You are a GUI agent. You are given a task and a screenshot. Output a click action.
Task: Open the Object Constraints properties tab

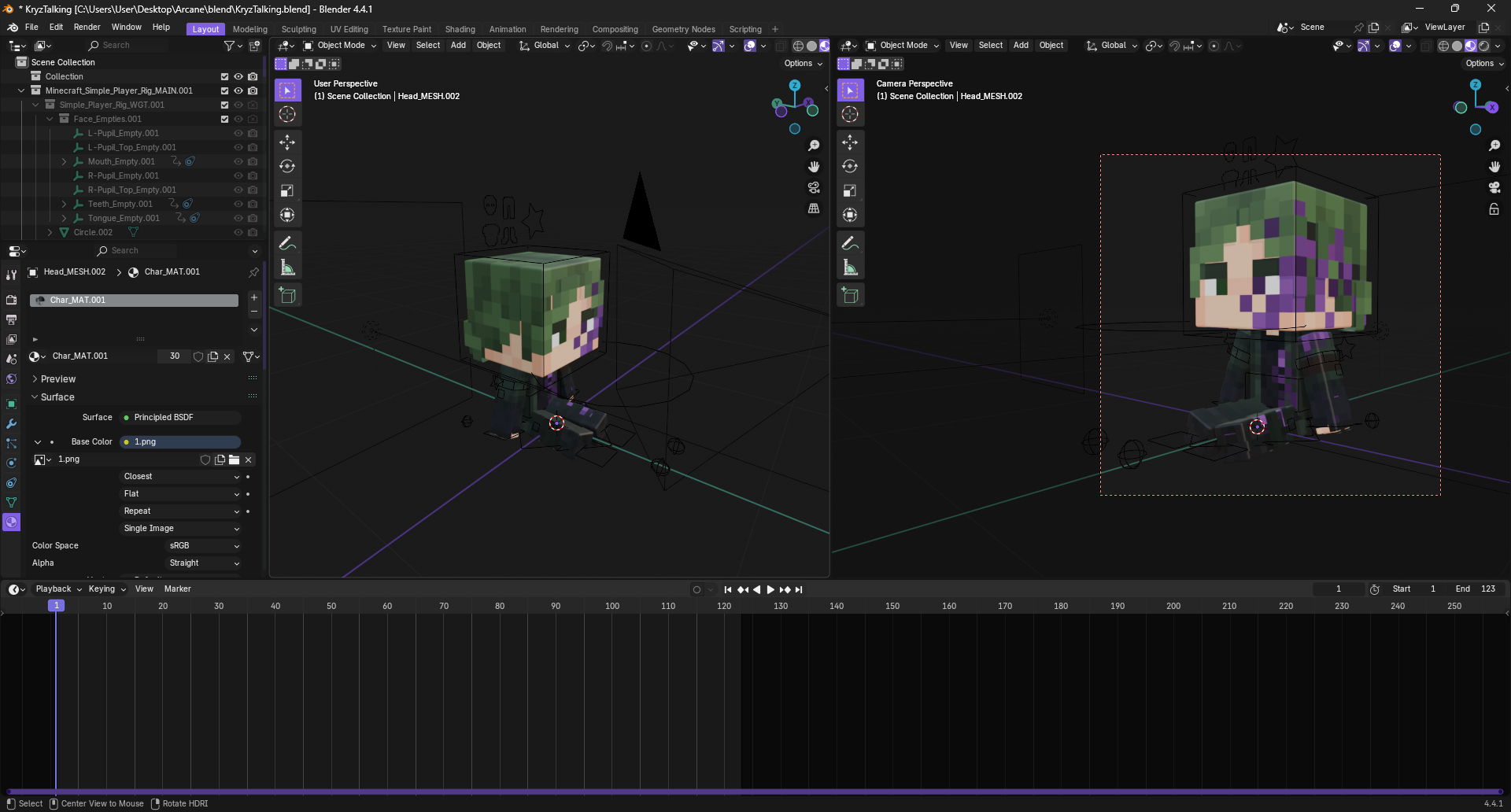pyautogui.click(x=11, y=483)
